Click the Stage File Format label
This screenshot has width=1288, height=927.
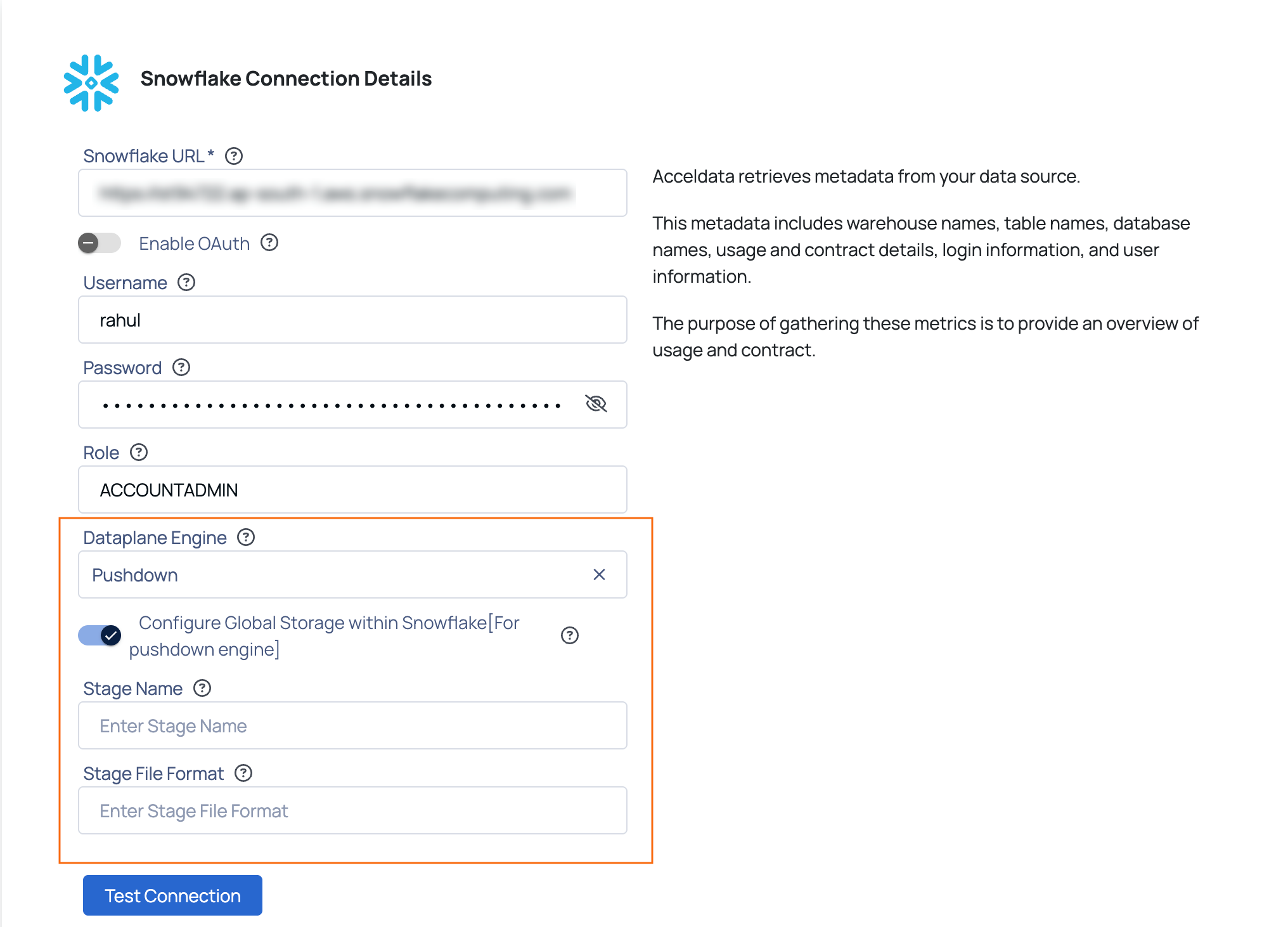coord(153,774)
